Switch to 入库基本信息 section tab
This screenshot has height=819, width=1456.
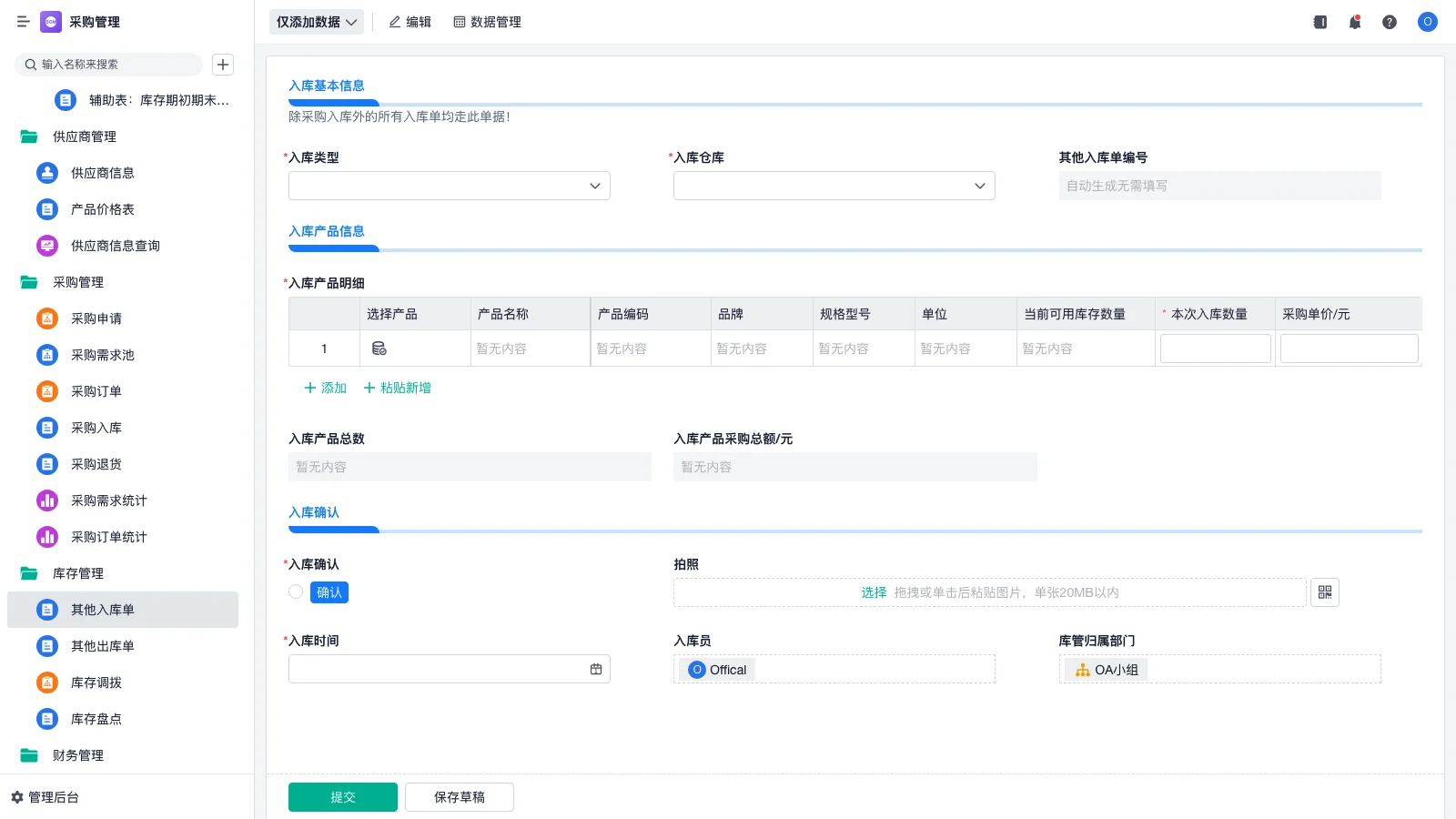(327, 86)
